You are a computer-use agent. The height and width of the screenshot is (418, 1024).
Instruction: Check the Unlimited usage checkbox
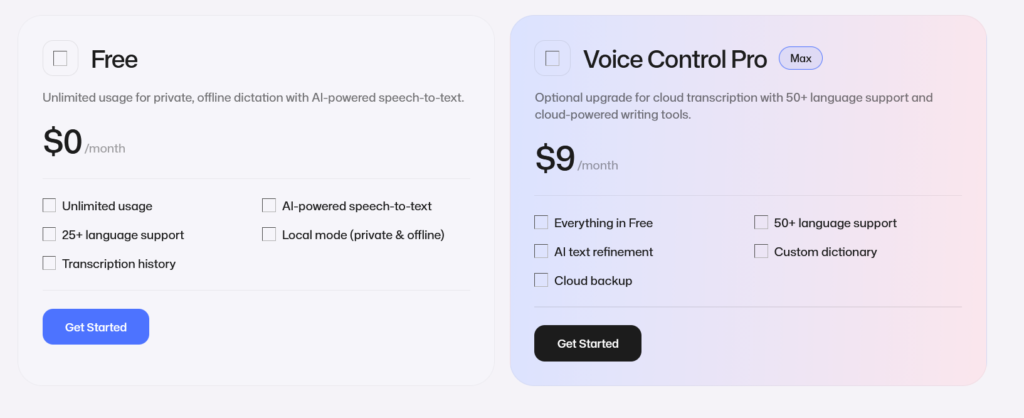coord(49,205)
